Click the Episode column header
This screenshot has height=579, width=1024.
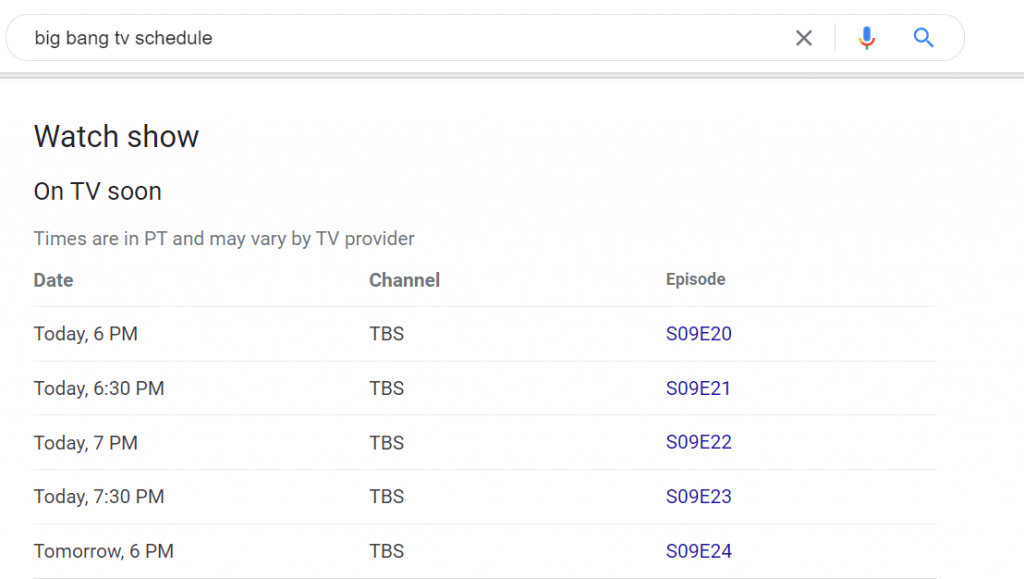(x=696, y=279)
